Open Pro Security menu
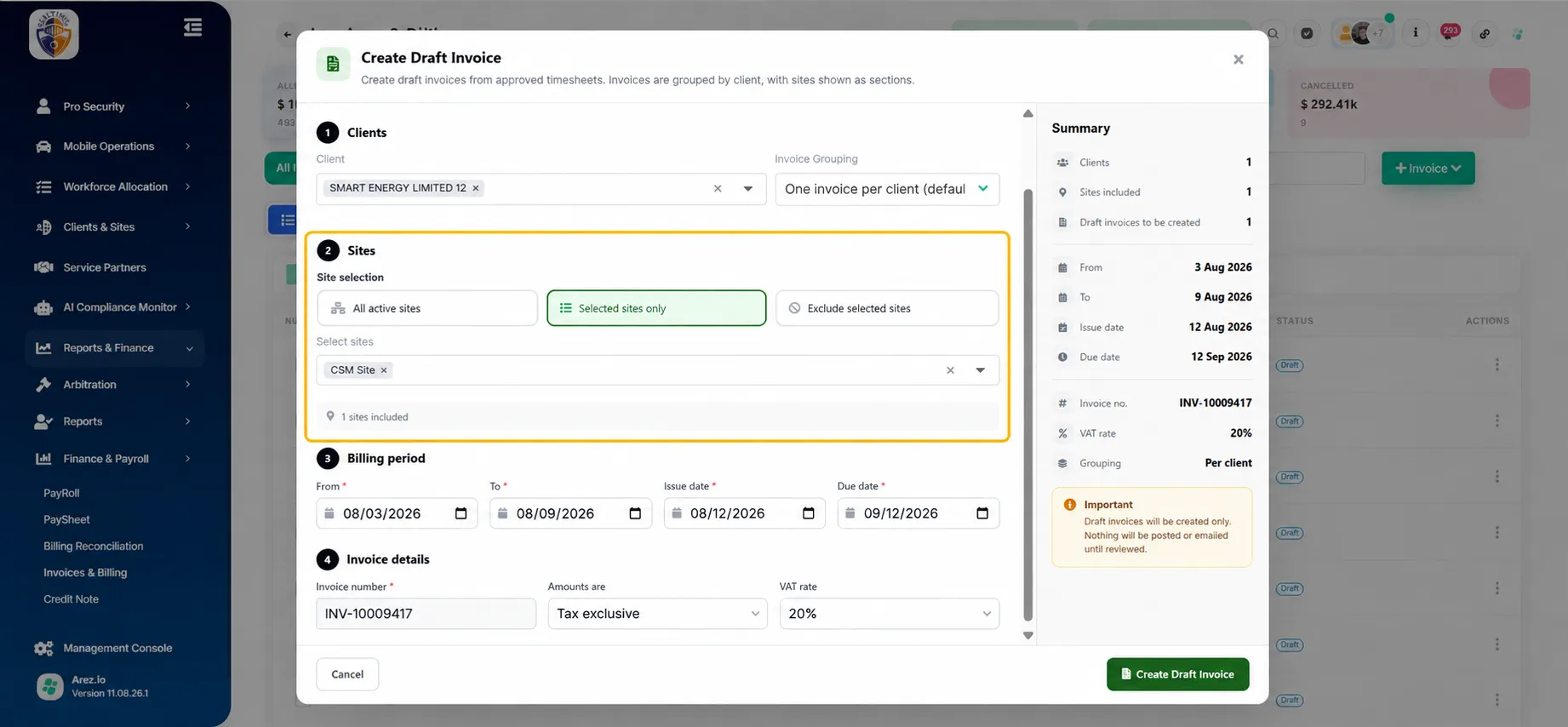This screenshot has width=1568, height=727. coord(114,106)
